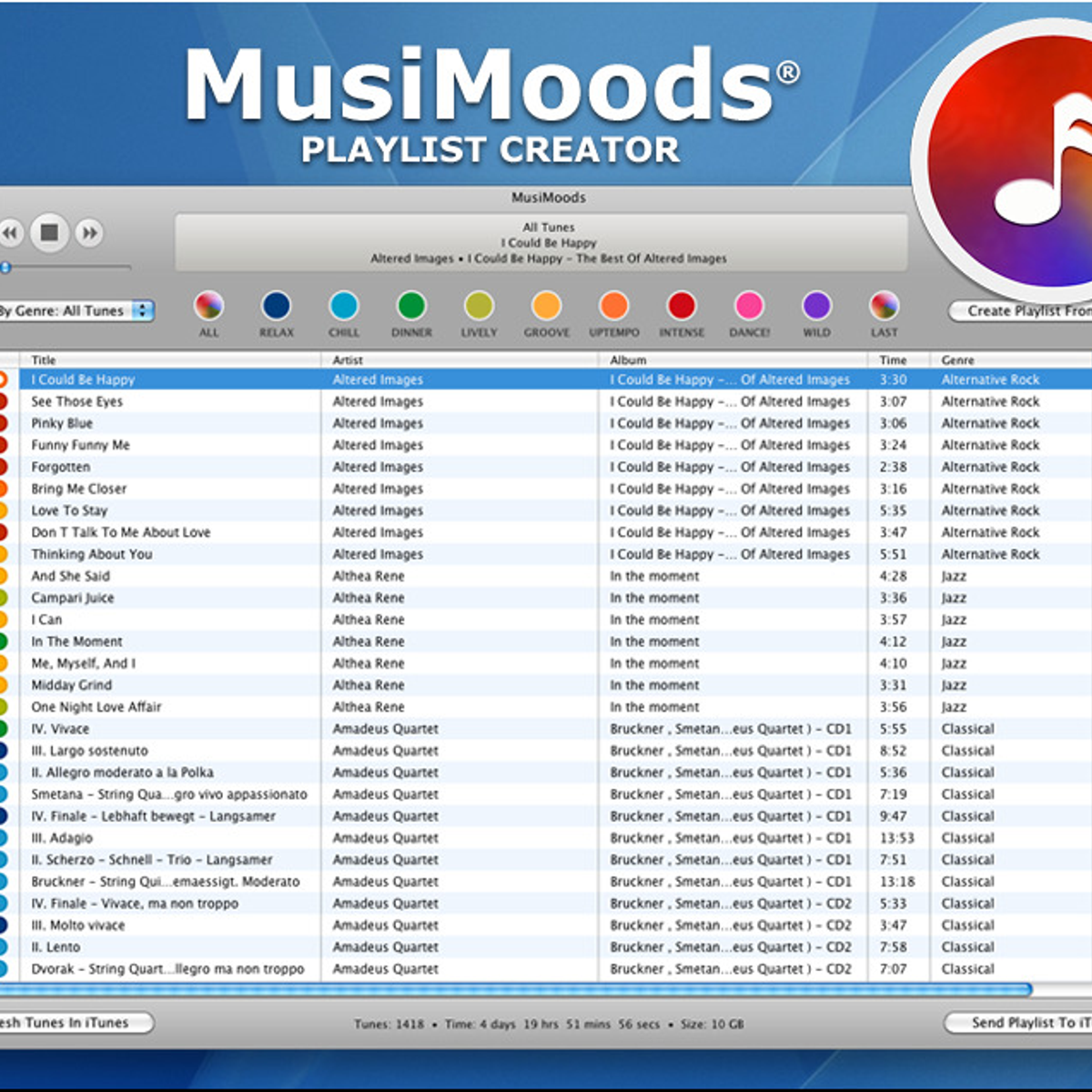Viewport: 1092px width, 1092px height.
Task: Sort list by Time column header
Action: point(899,360)
